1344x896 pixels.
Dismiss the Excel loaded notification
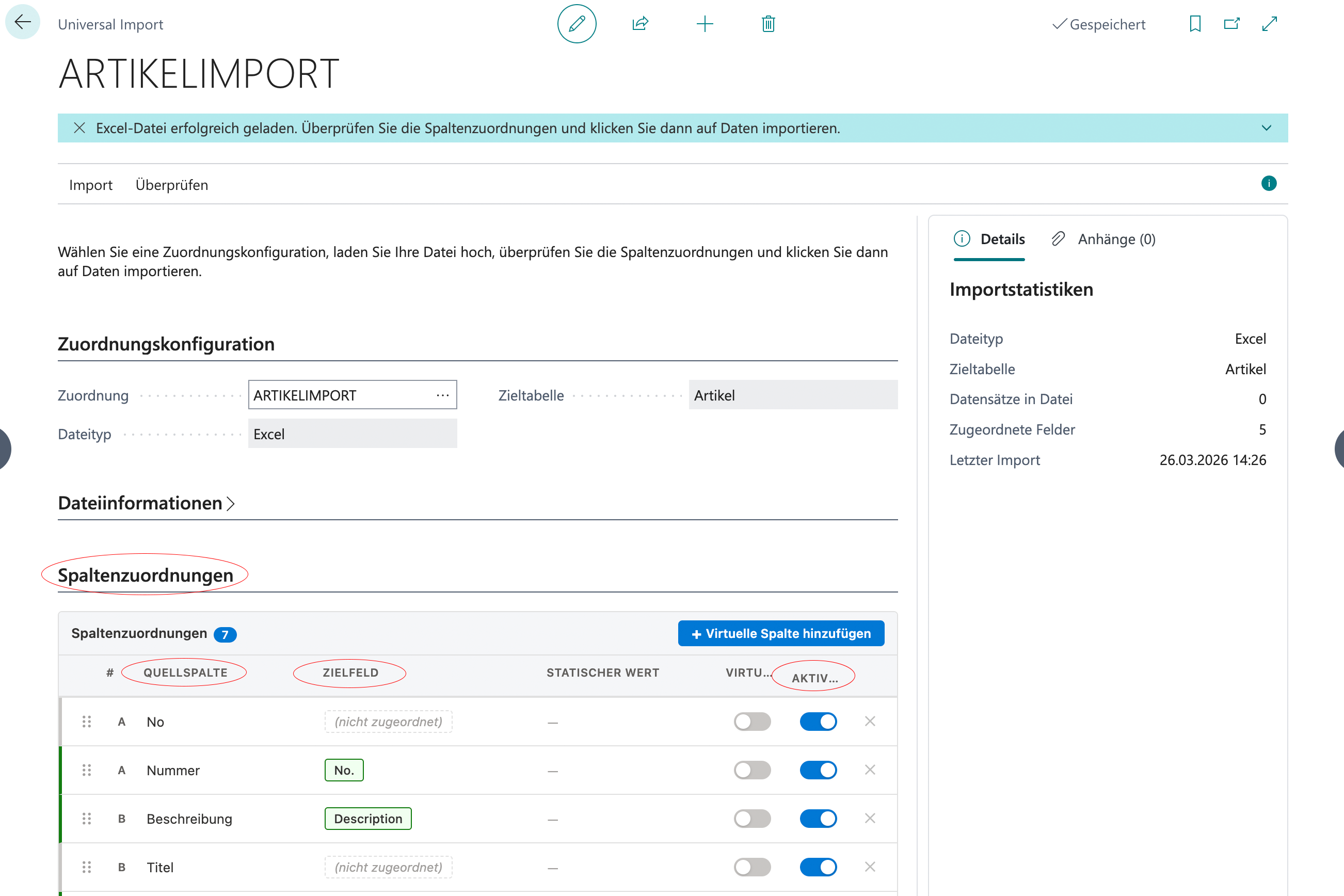(79, 128)
